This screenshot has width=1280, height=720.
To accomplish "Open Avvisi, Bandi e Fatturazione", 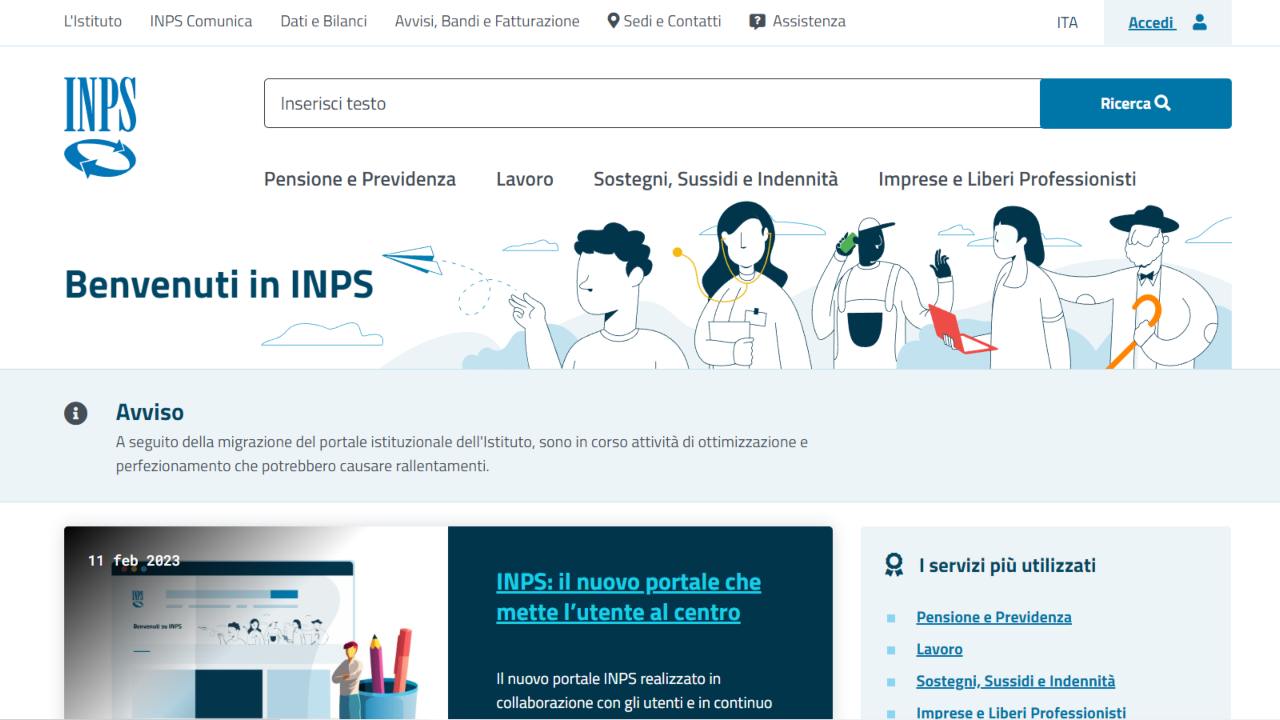I will point(487,21).
